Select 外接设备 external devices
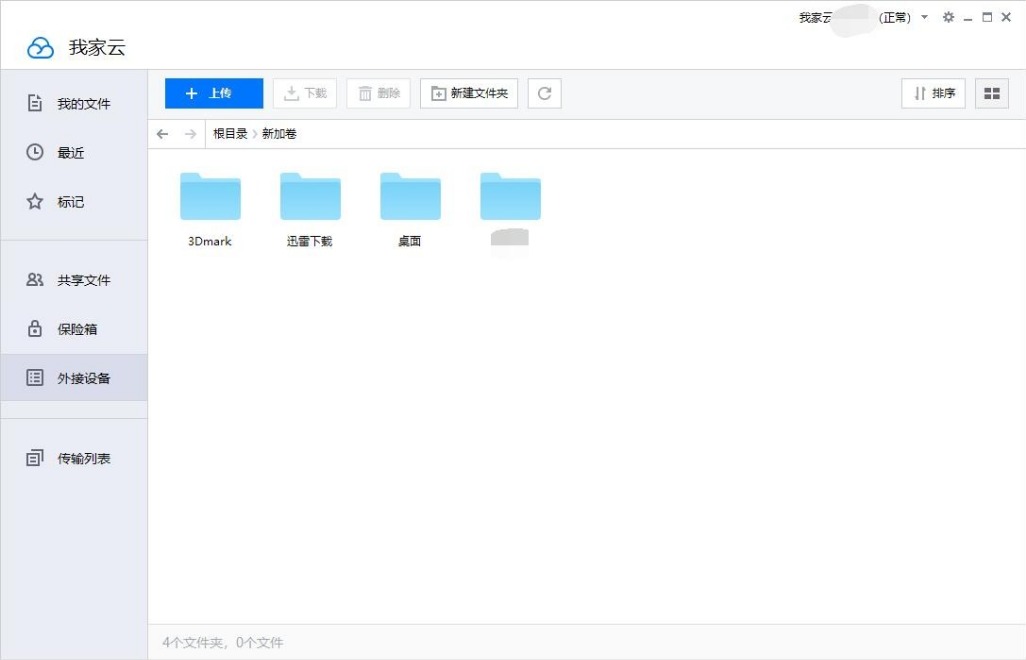Screen dimensions: 1026x660 pyautogui.click(x=75, y=377)
